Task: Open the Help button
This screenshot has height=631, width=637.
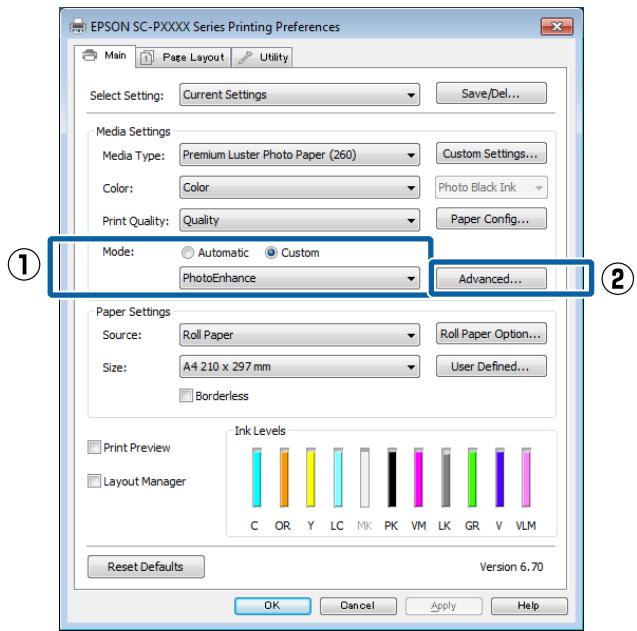Action: pos(529,605)
